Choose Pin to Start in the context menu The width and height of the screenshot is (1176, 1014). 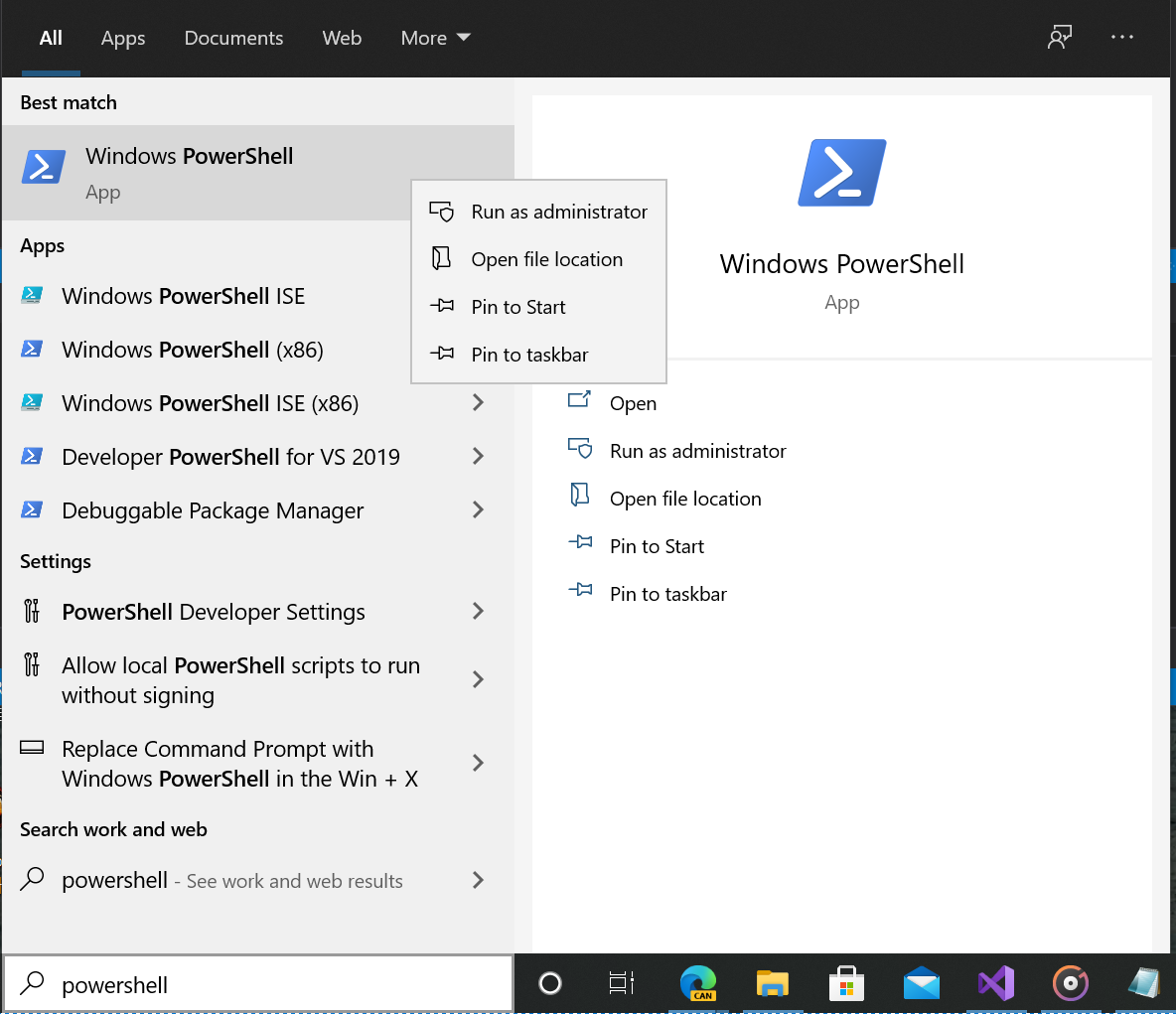click(538, 307)
